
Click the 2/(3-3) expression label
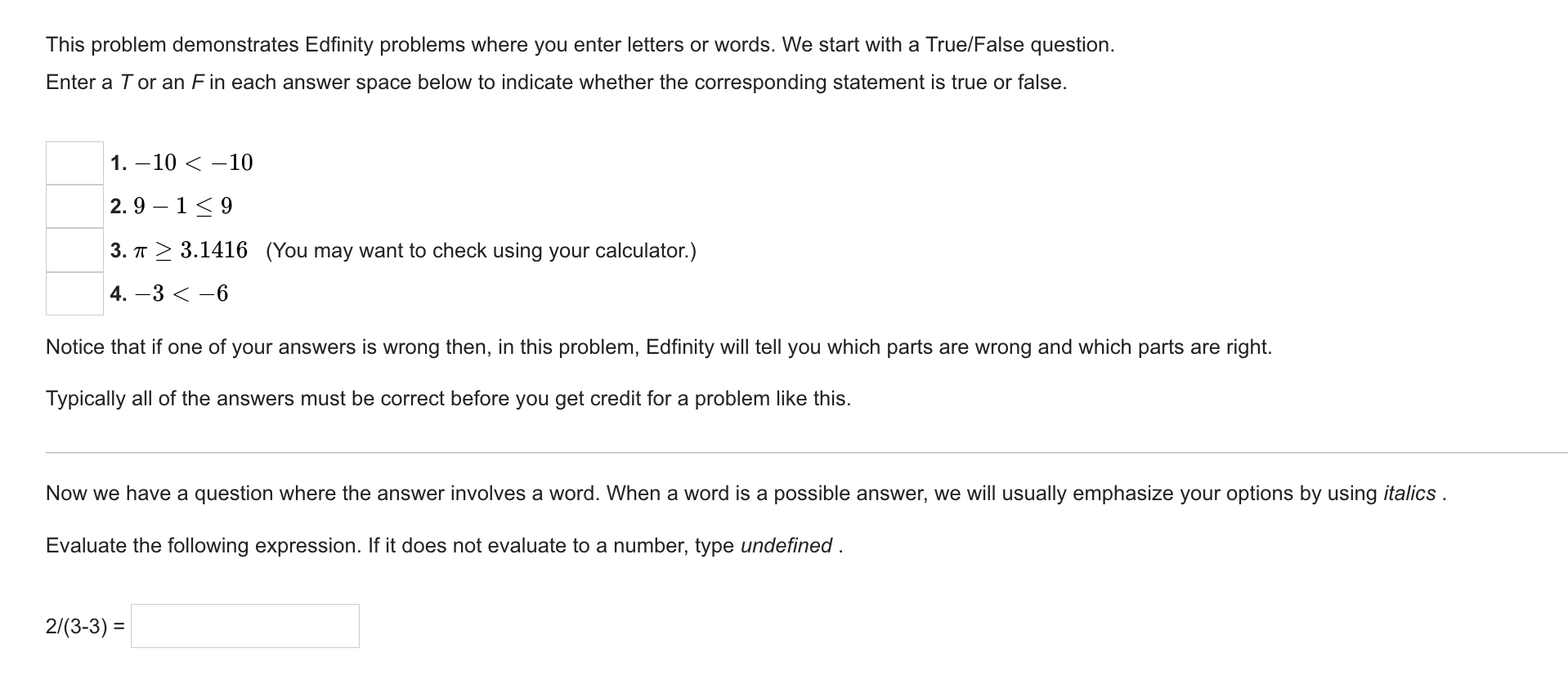84,625
